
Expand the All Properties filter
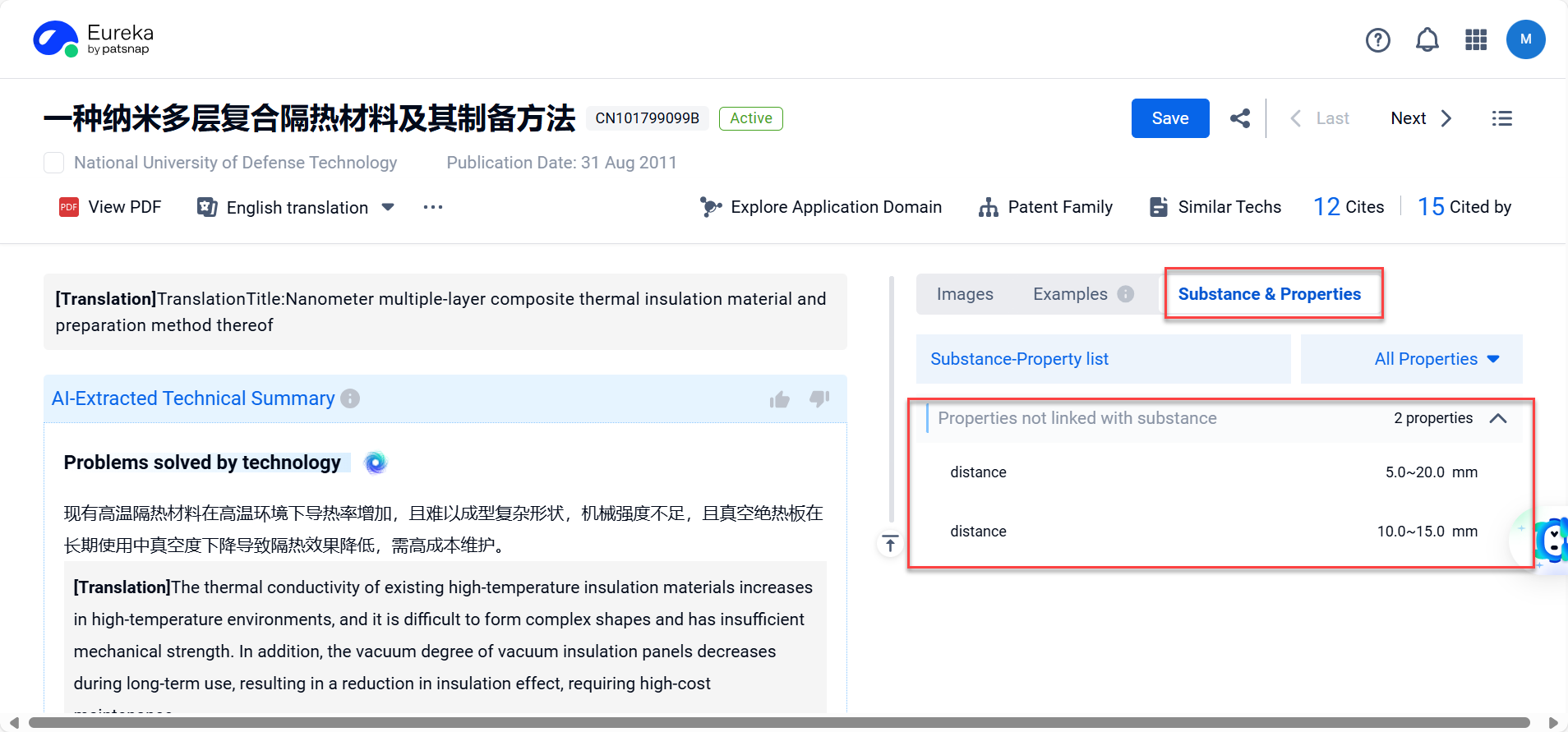pos(1436,359)
